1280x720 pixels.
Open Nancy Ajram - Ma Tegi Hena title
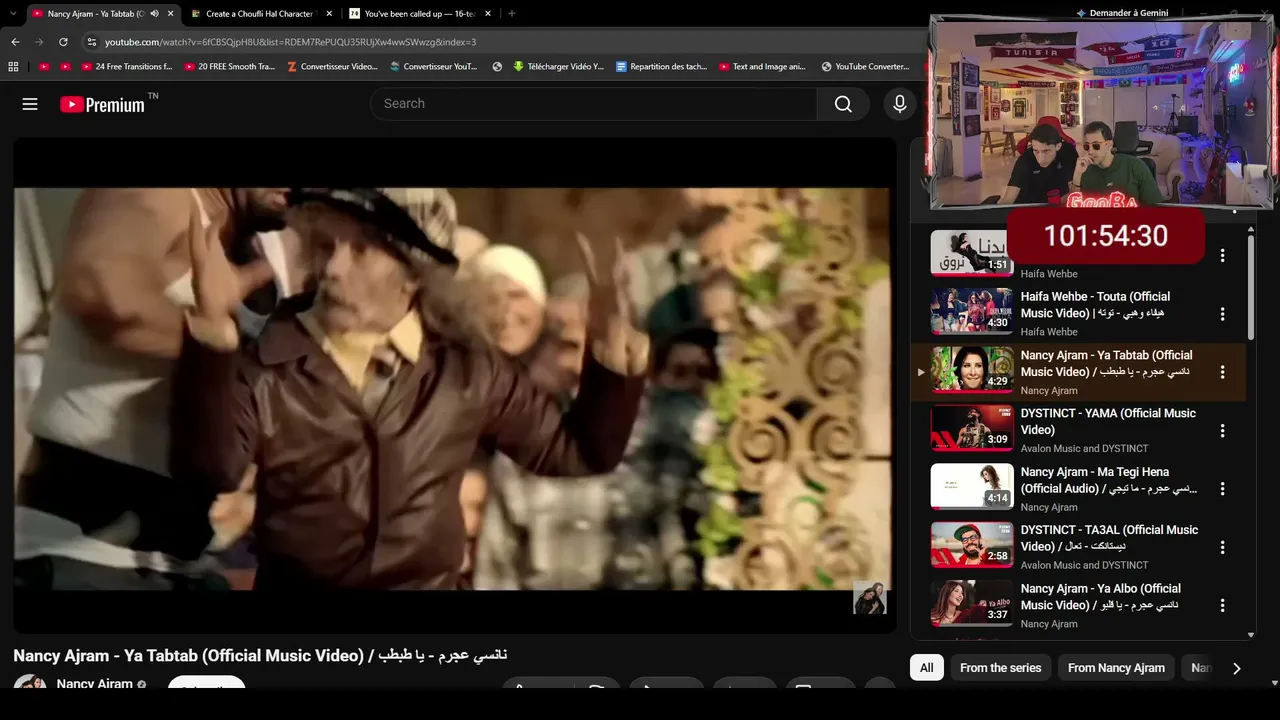1109,480
